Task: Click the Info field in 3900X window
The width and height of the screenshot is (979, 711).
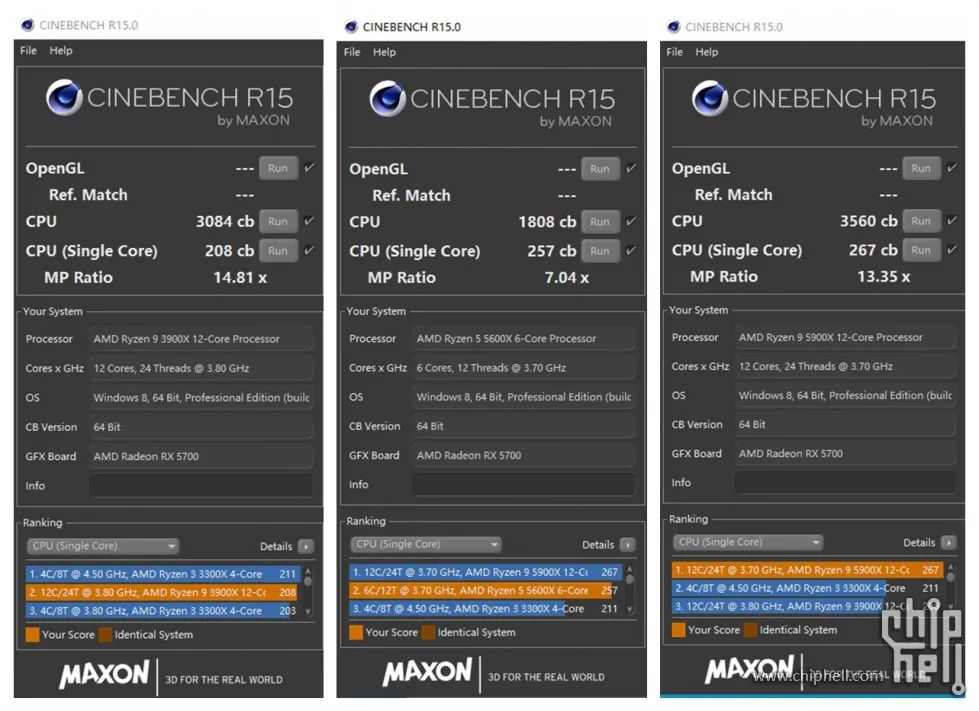Action: (201, 486)
